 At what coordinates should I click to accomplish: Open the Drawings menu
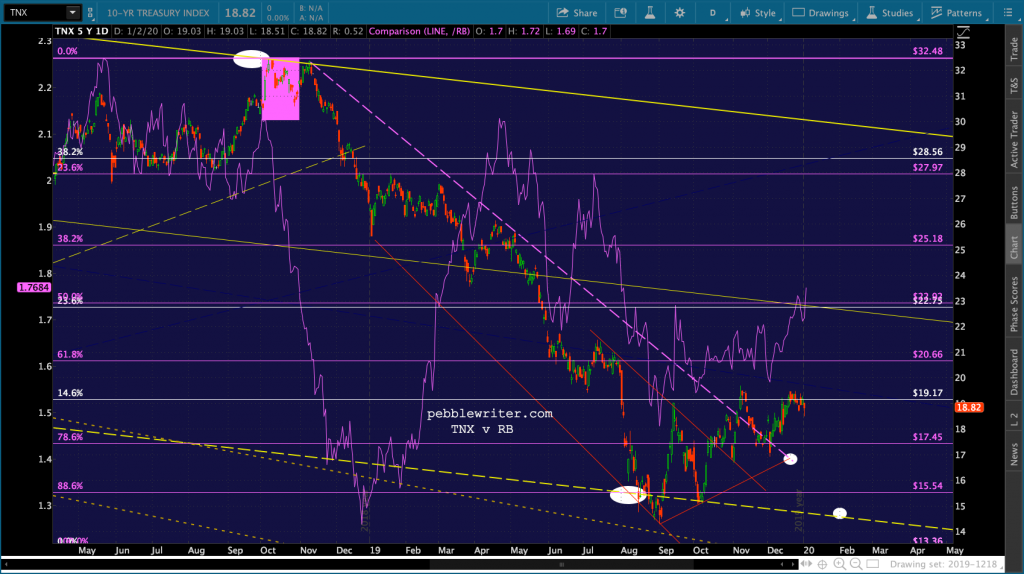[x=822, y=13]
